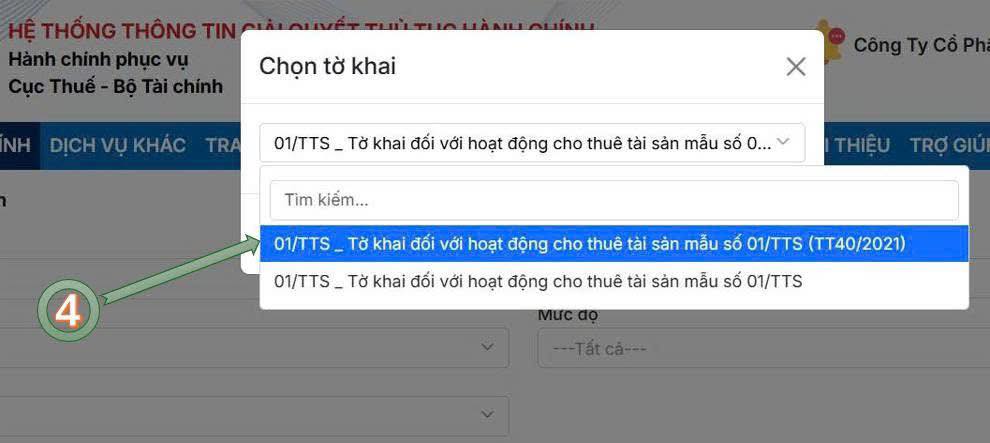The height and width of the screenshot is (443, 990).
Task: Click the Công Ty Cổ Phần account name
Action: pyautogui.click(x=922, y=45)
